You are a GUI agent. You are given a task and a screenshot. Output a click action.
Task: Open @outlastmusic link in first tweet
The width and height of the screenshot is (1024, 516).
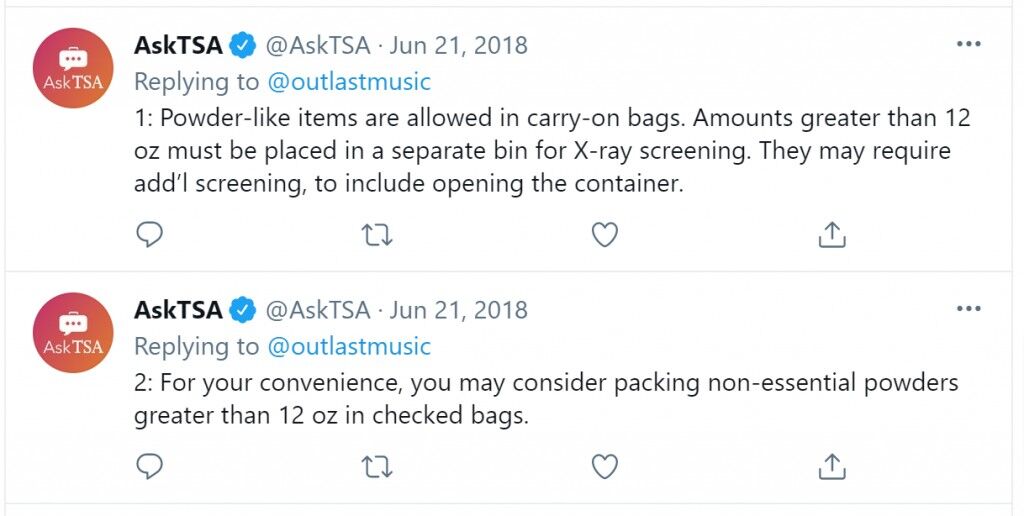click(x=349, y=82)
